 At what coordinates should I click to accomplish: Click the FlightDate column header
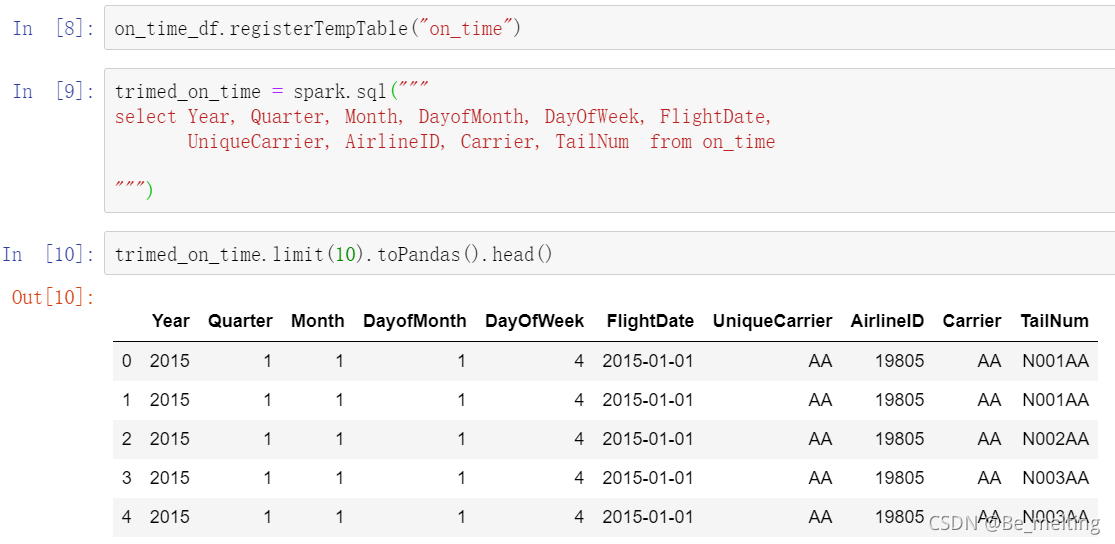[650, 321]
